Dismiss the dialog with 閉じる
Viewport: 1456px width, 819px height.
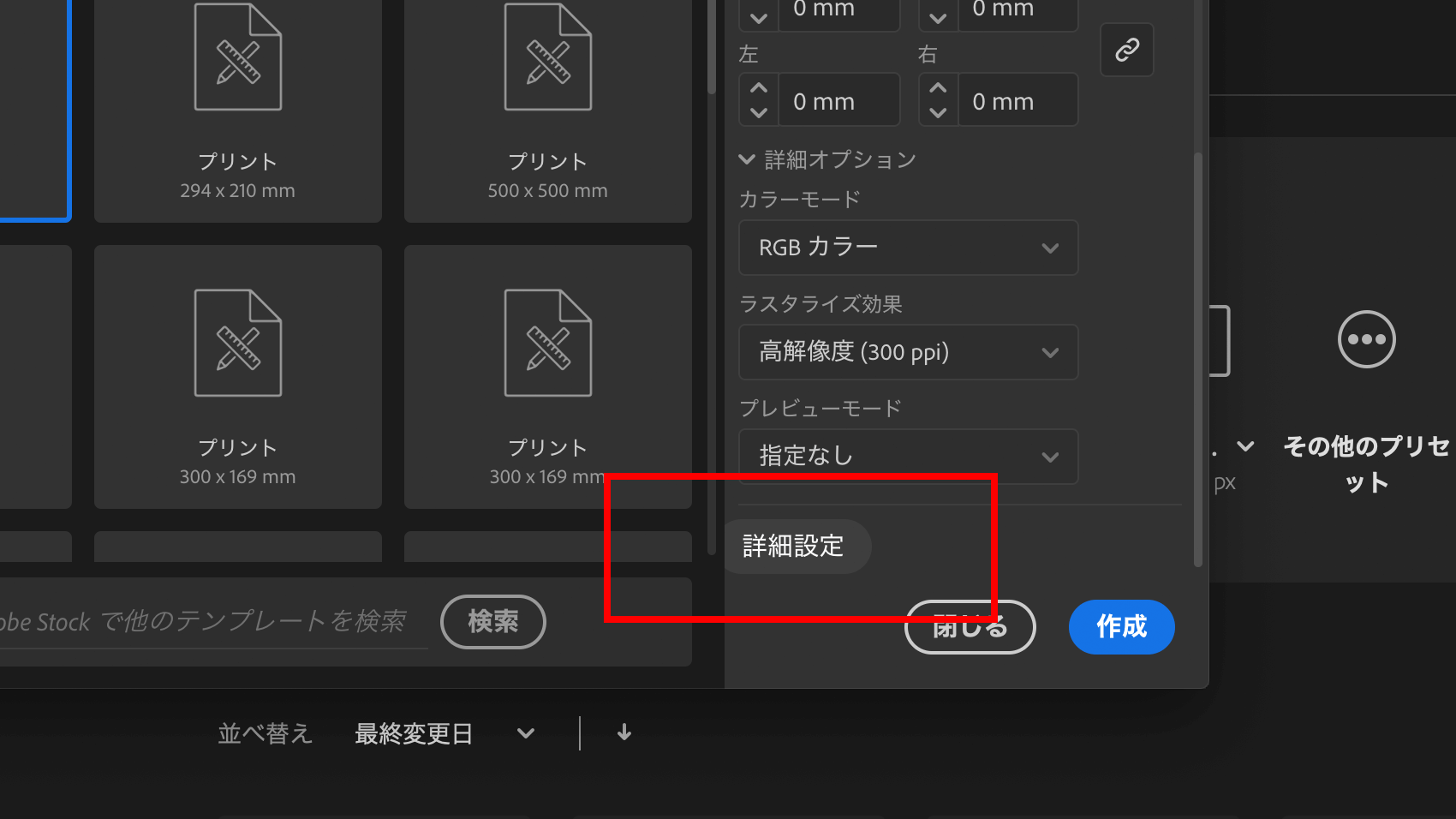(x=969, y=626)
